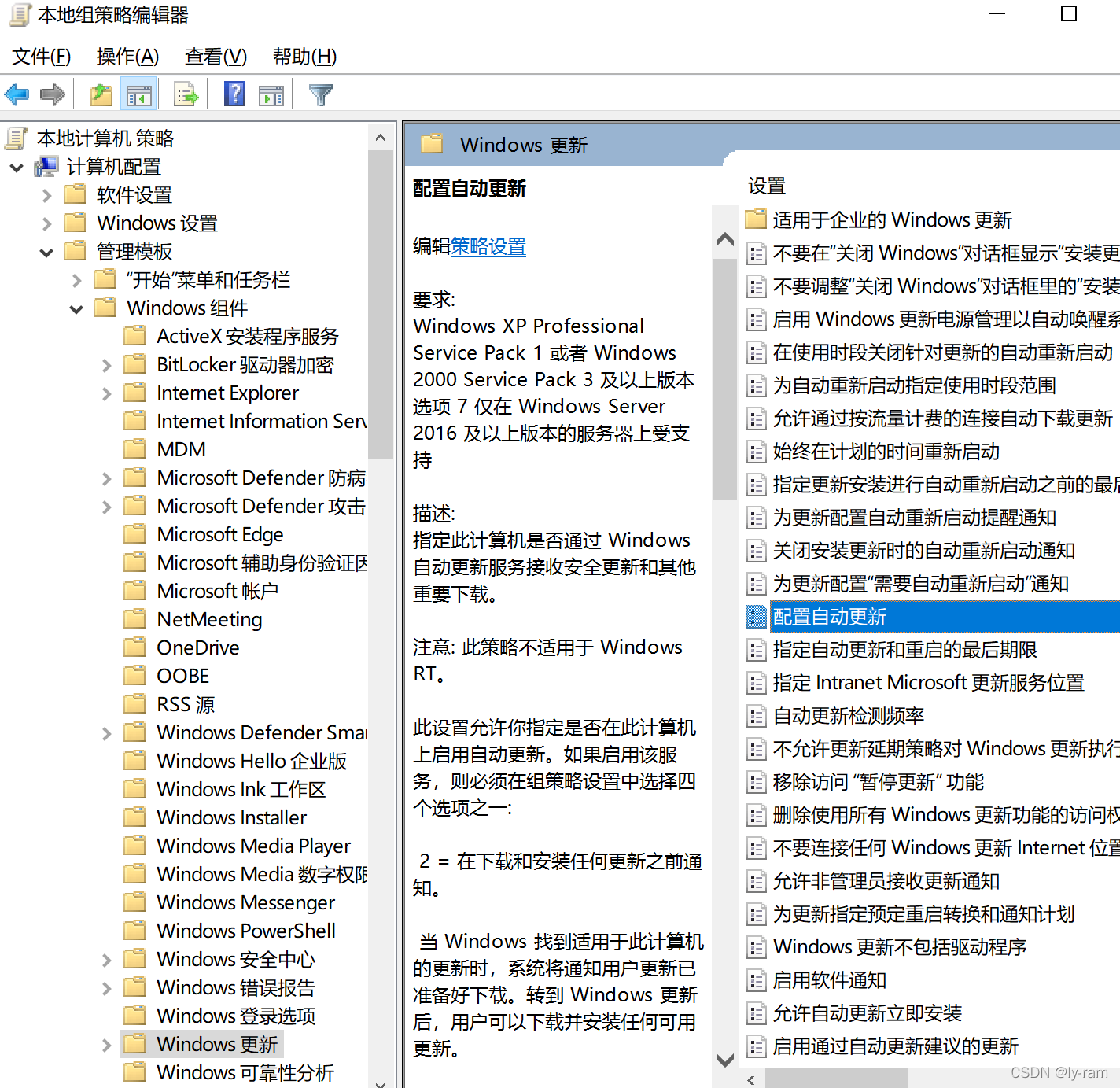1120x1088 pixels.
Task: Select the Windows Media Player tree folder
Action: (x=253, y=846)
